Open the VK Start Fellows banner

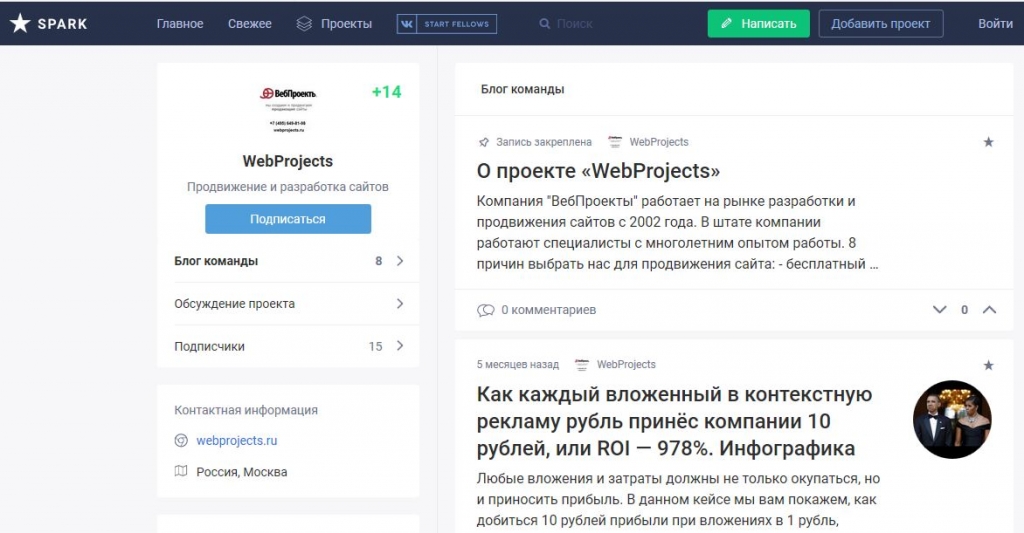click(447, 24)
